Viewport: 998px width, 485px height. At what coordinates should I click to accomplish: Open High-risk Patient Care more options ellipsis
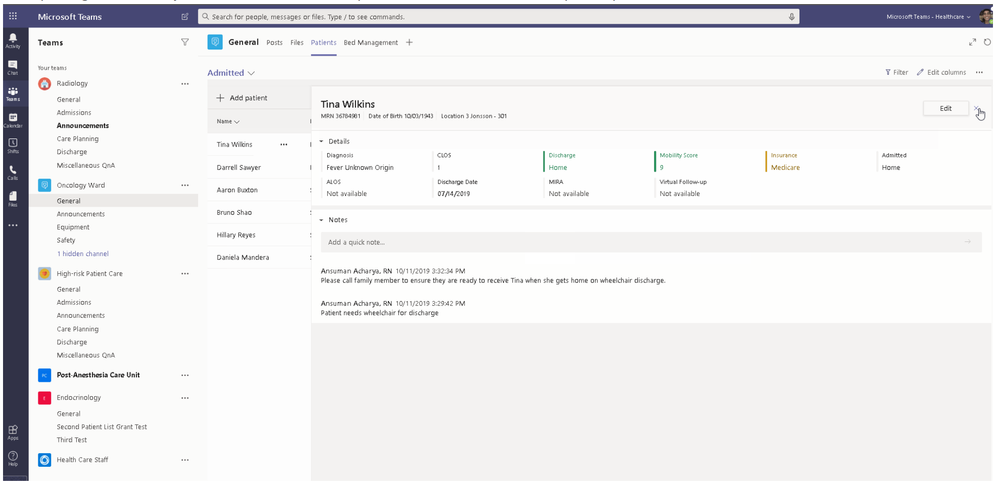[185, 273]
